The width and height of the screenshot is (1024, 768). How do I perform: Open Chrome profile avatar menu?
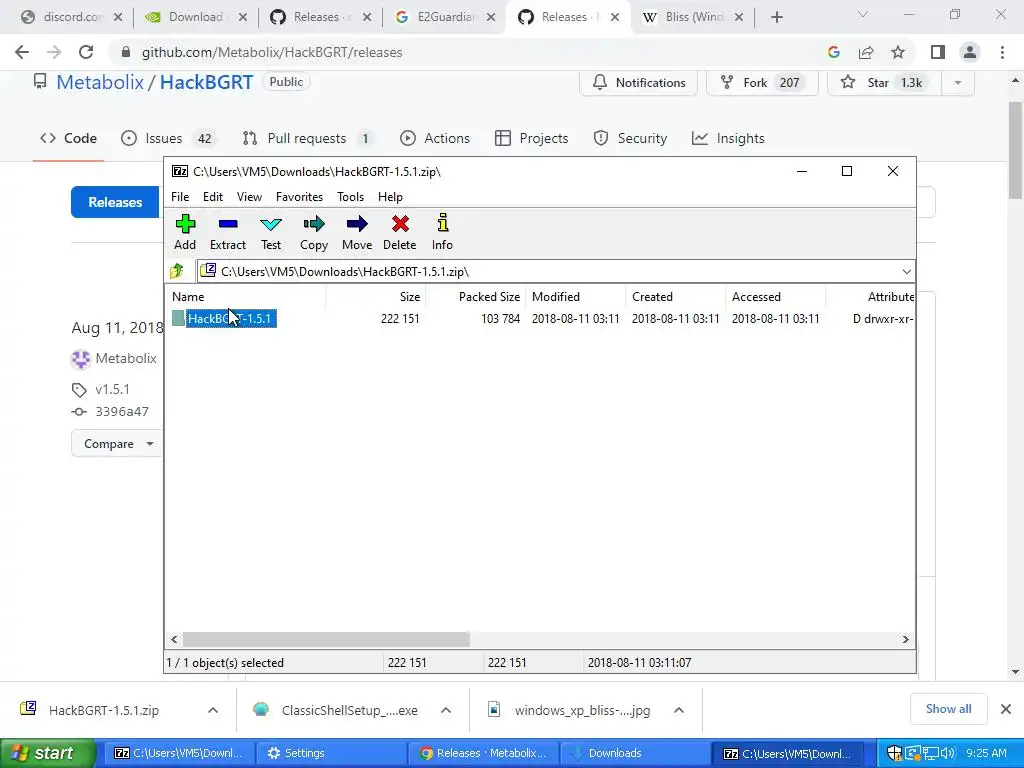[x=970, y=52]
